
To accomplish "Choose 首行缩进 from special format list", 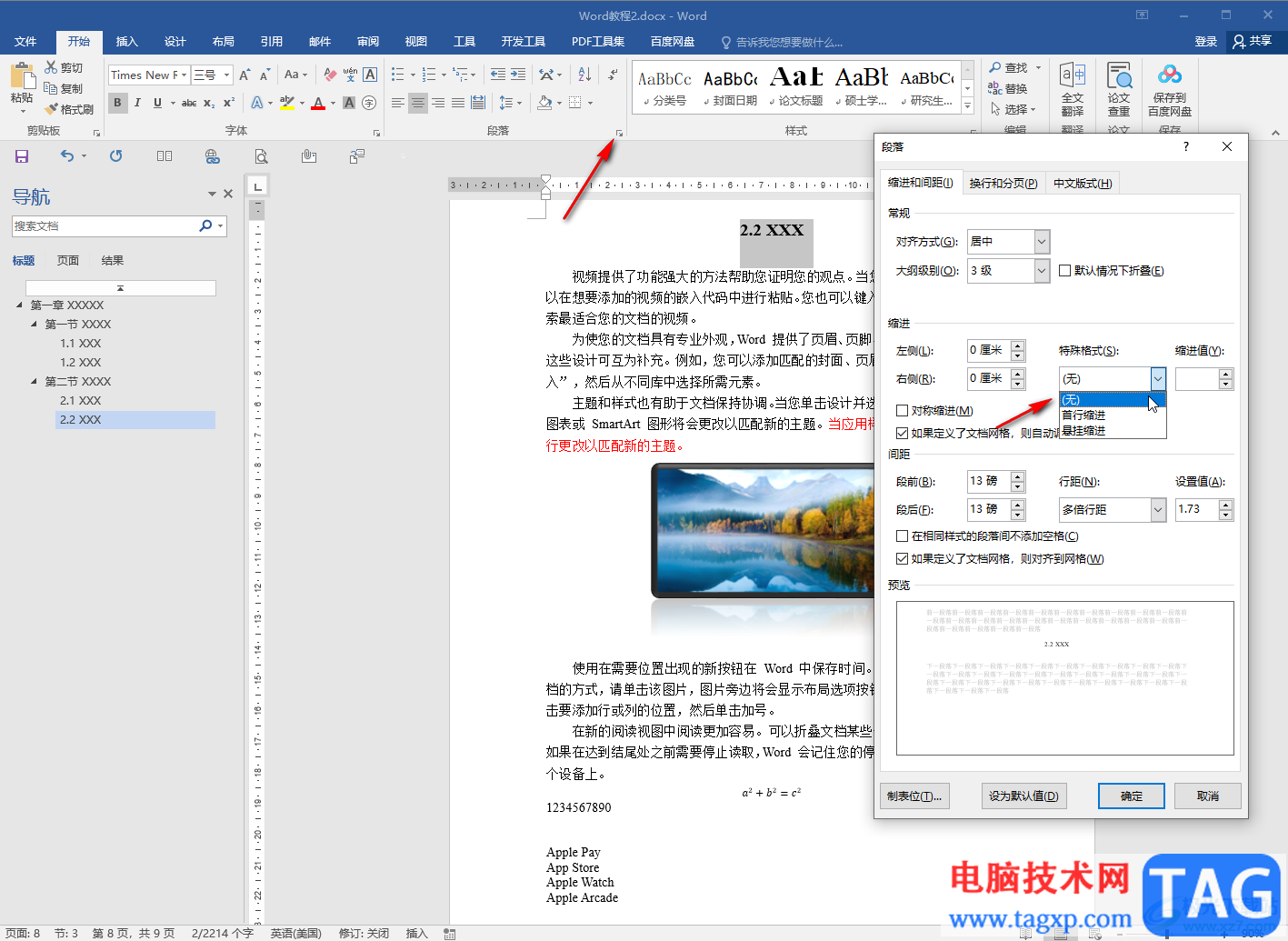I will point(1113,415).
